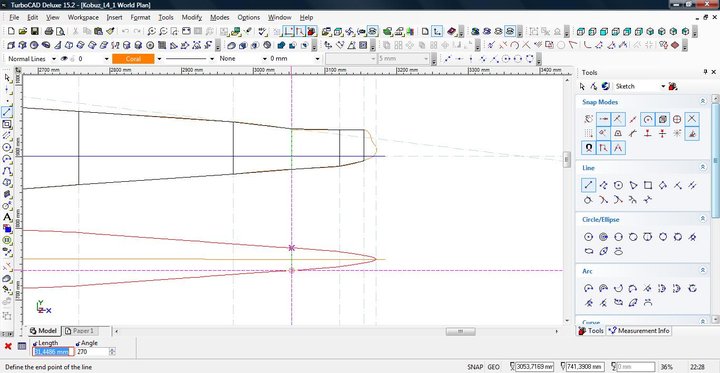This screenshot has width=720, height=373.
Task: Open the Format menu
Action: pos(141,17)
